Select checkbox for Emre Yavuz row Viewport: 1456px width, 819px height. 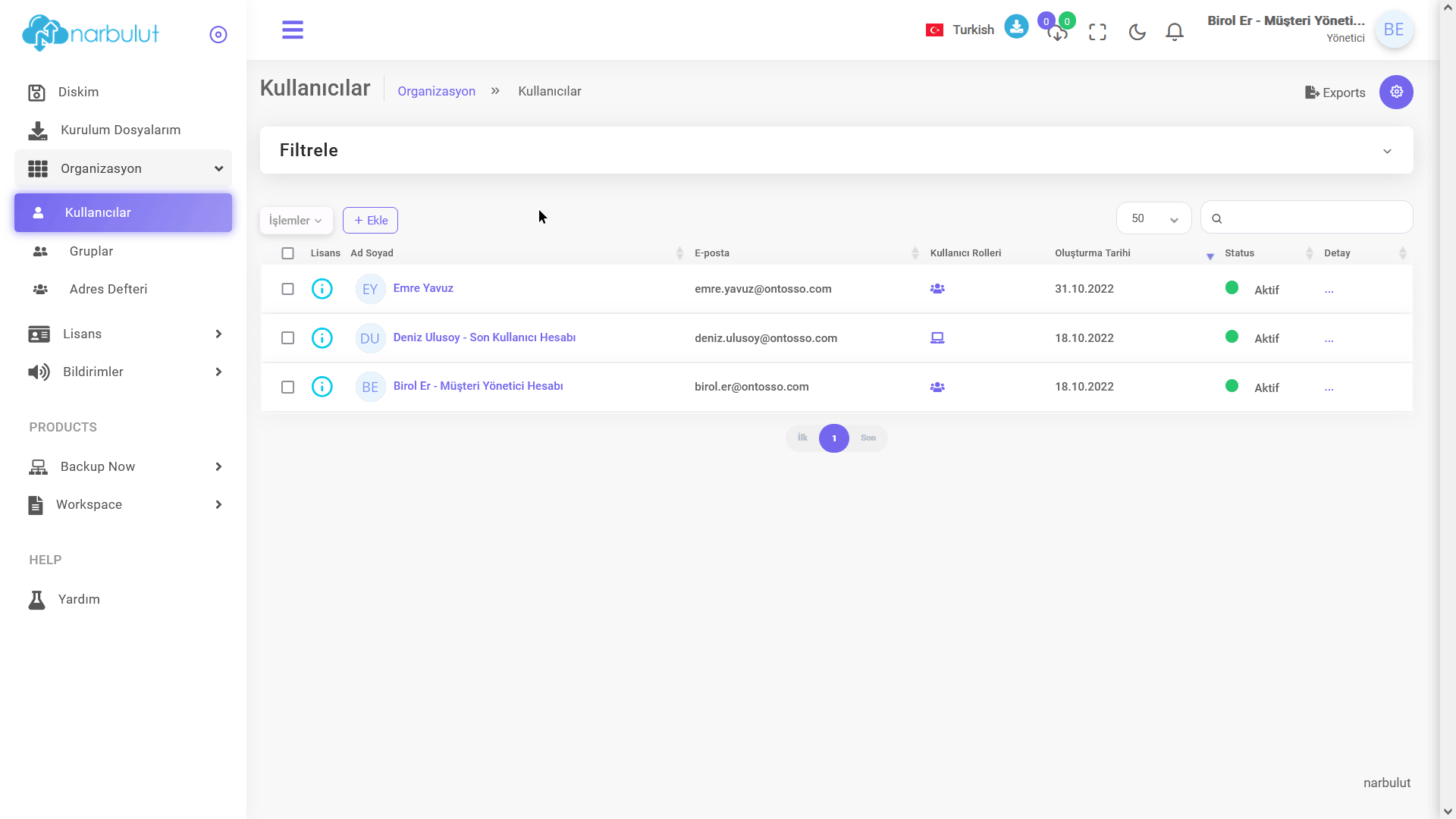pyautogui.click(x=287, y=289)
